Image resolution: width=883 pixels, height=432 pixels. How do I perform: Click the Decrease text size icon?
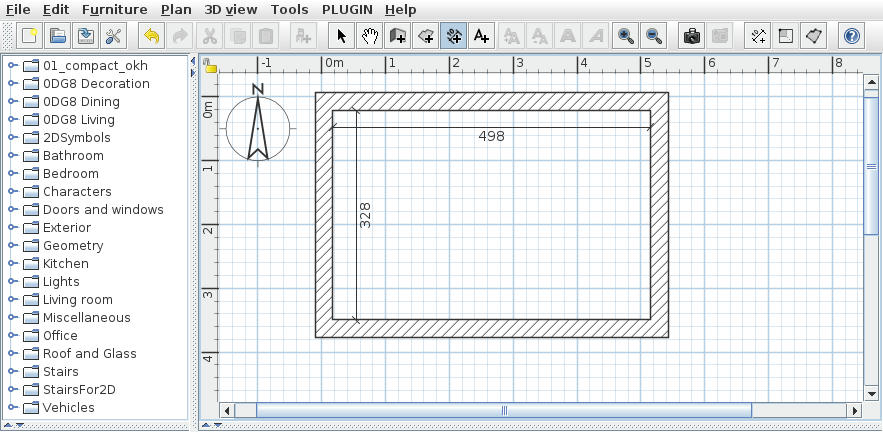click(539, 37)
